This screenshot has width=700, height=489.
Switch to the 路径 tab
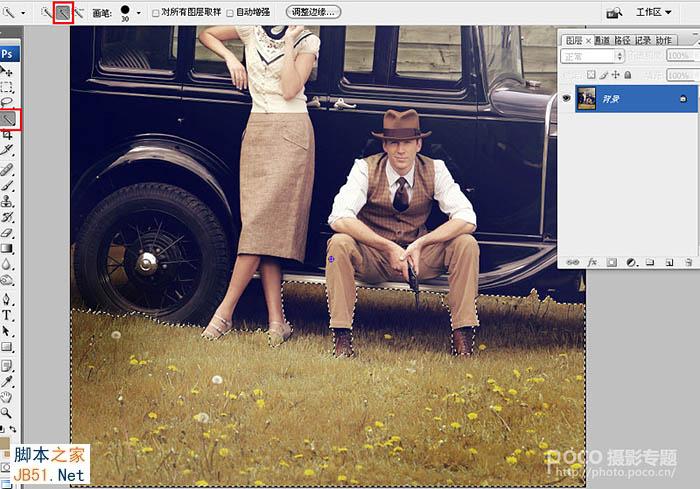point(622,40)
